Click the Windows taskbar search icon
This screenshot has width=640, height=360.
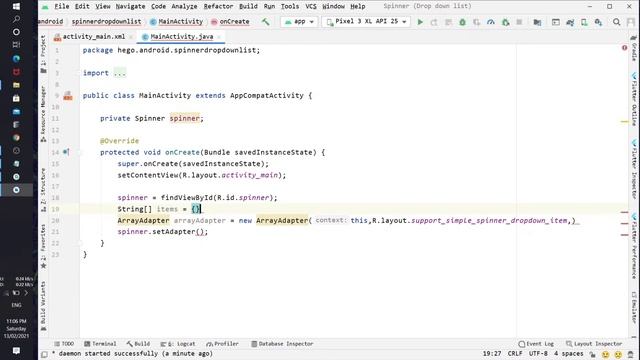[x=16, y=19]
